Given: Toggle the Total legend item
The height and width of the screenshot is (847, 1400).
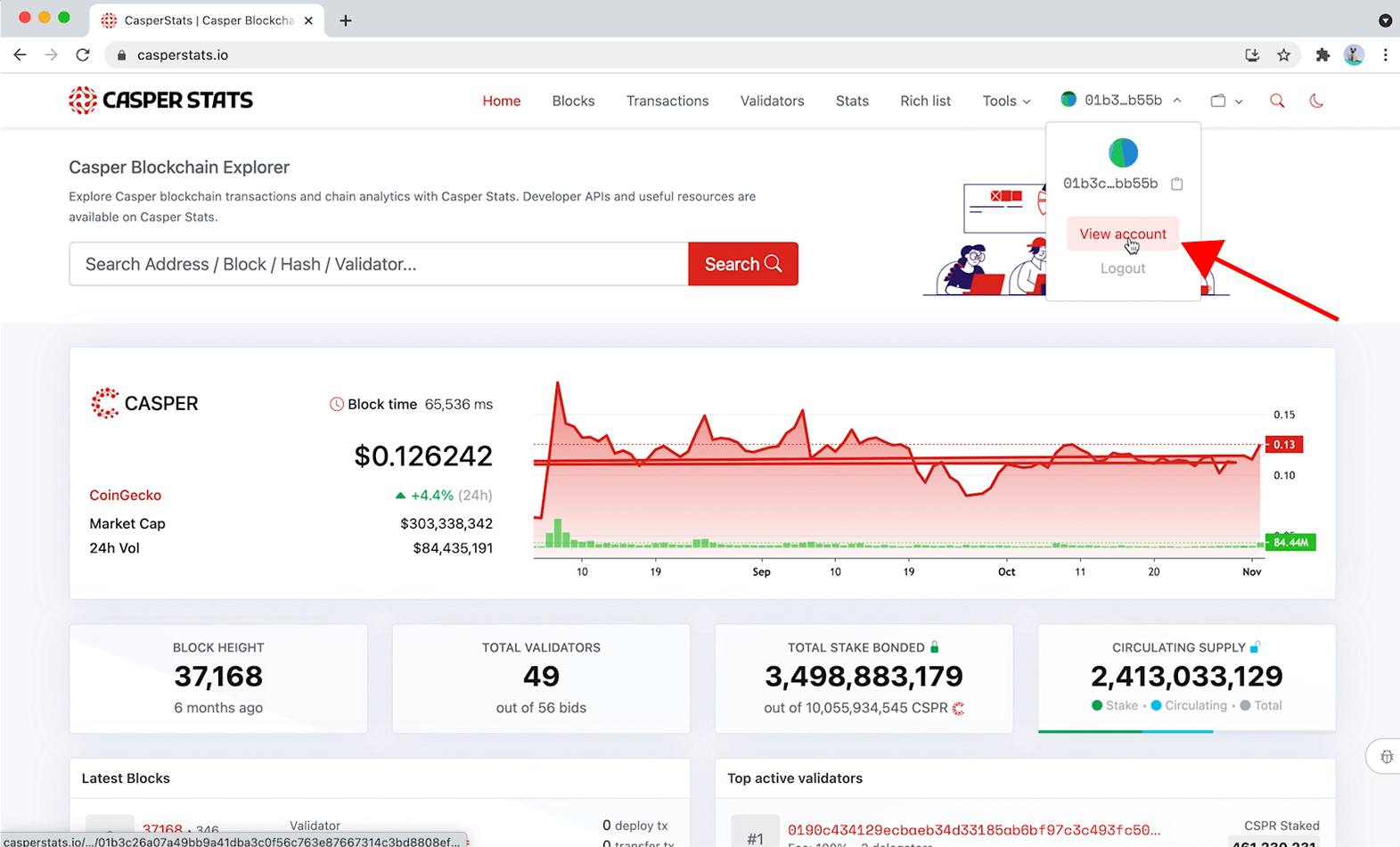Looking at the screenshot, I should coord(1261,705).
